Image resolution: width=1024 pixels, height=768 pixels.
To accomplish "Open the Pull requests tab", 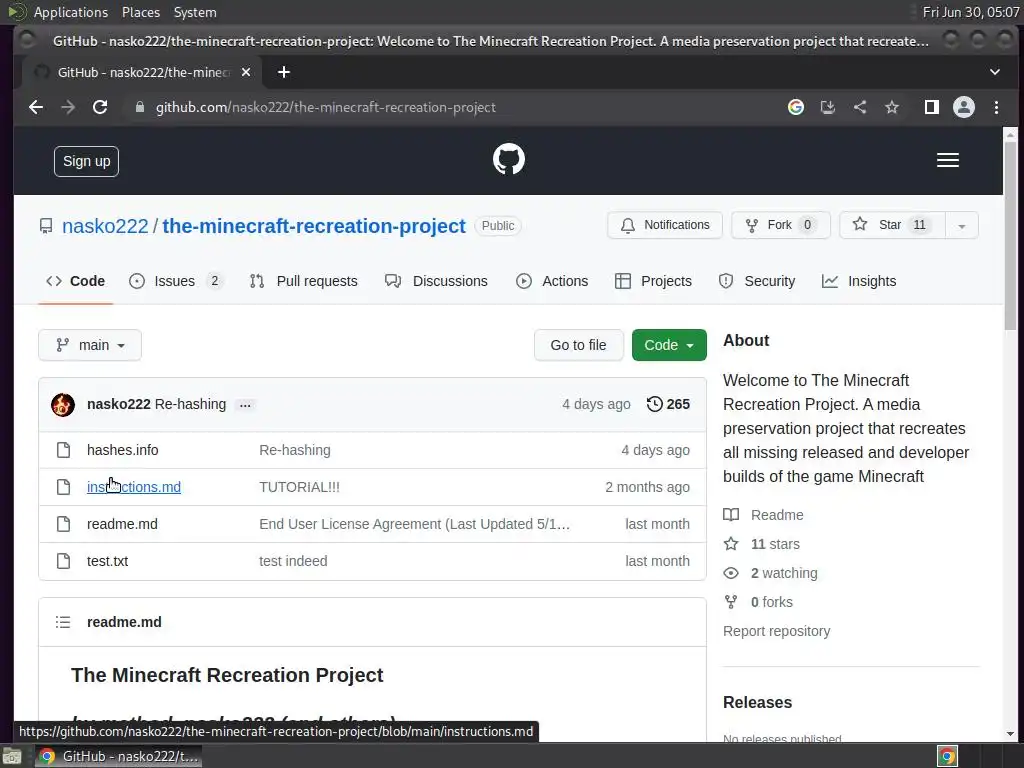I will pyautogui.click(x=304, y=281).
